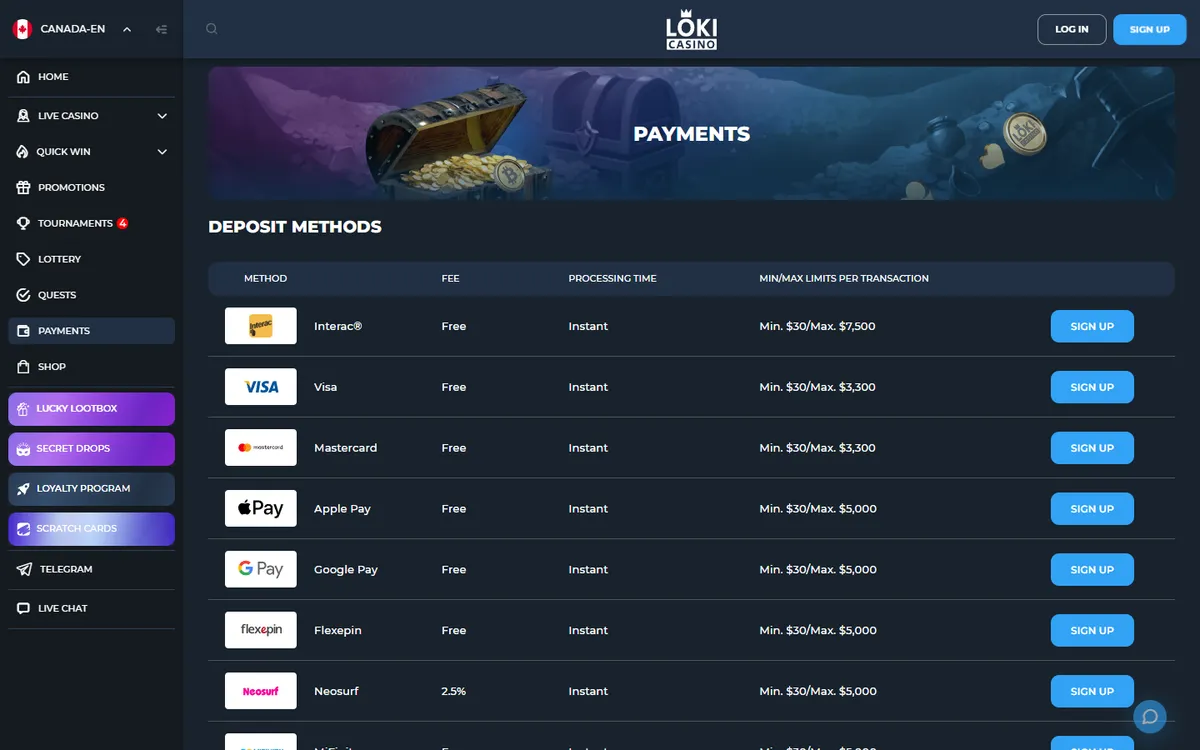Click SIGN UP in the Flexepin row
The height and width of the screenshot is (750, 1200).
click(1092, 630)
